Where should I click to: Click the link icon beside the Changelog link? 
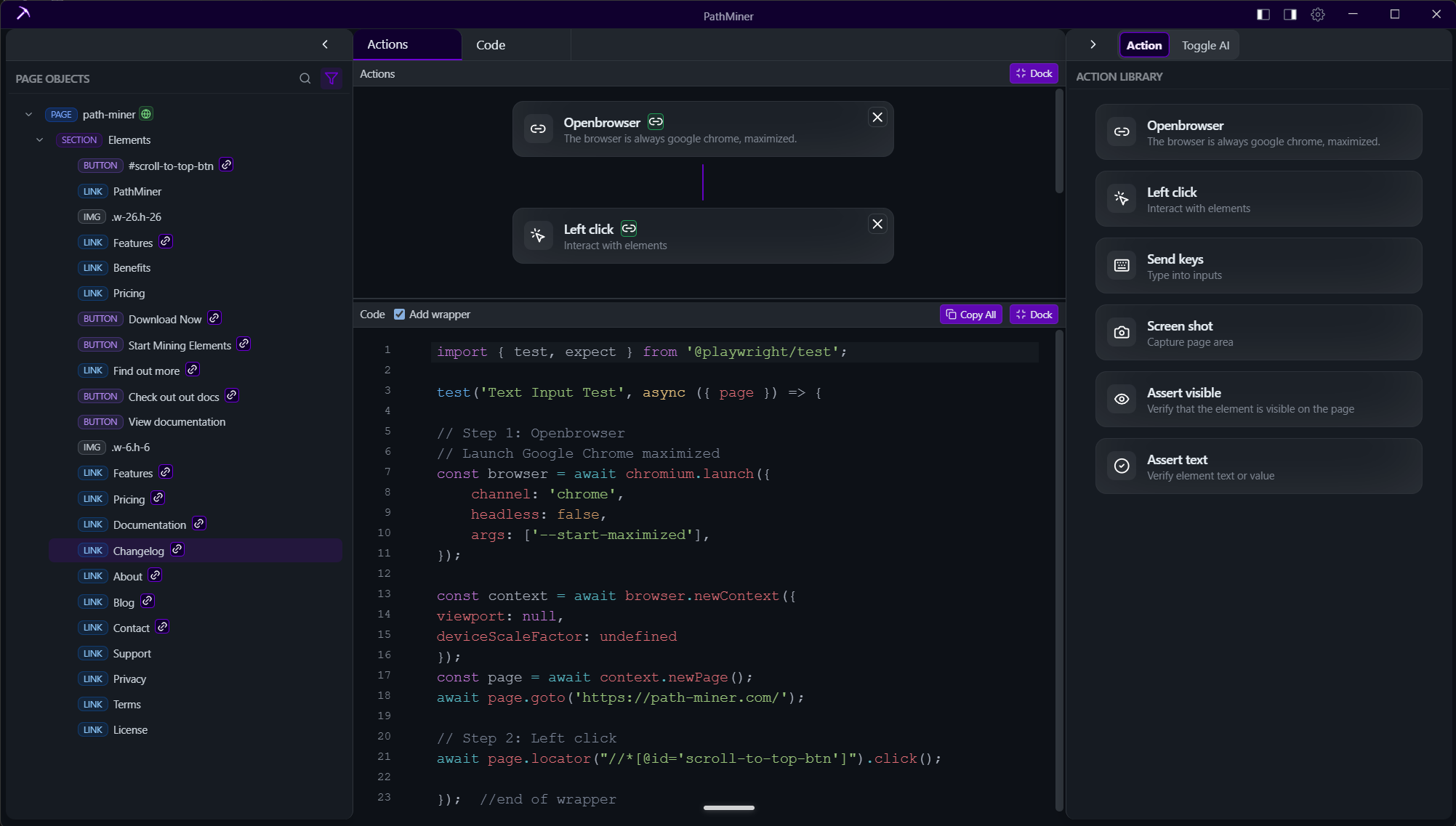pyautogui.click(x=176, y=549)
